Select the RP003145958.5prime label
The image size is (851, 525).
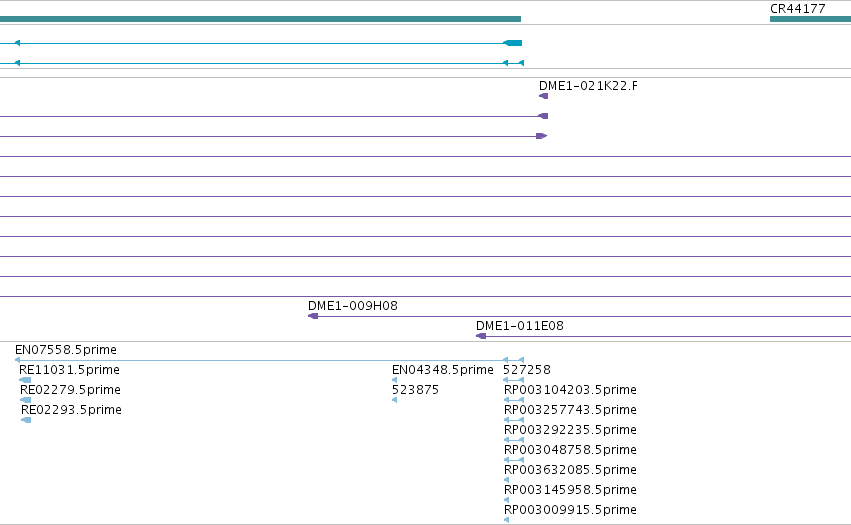[570, 490]
